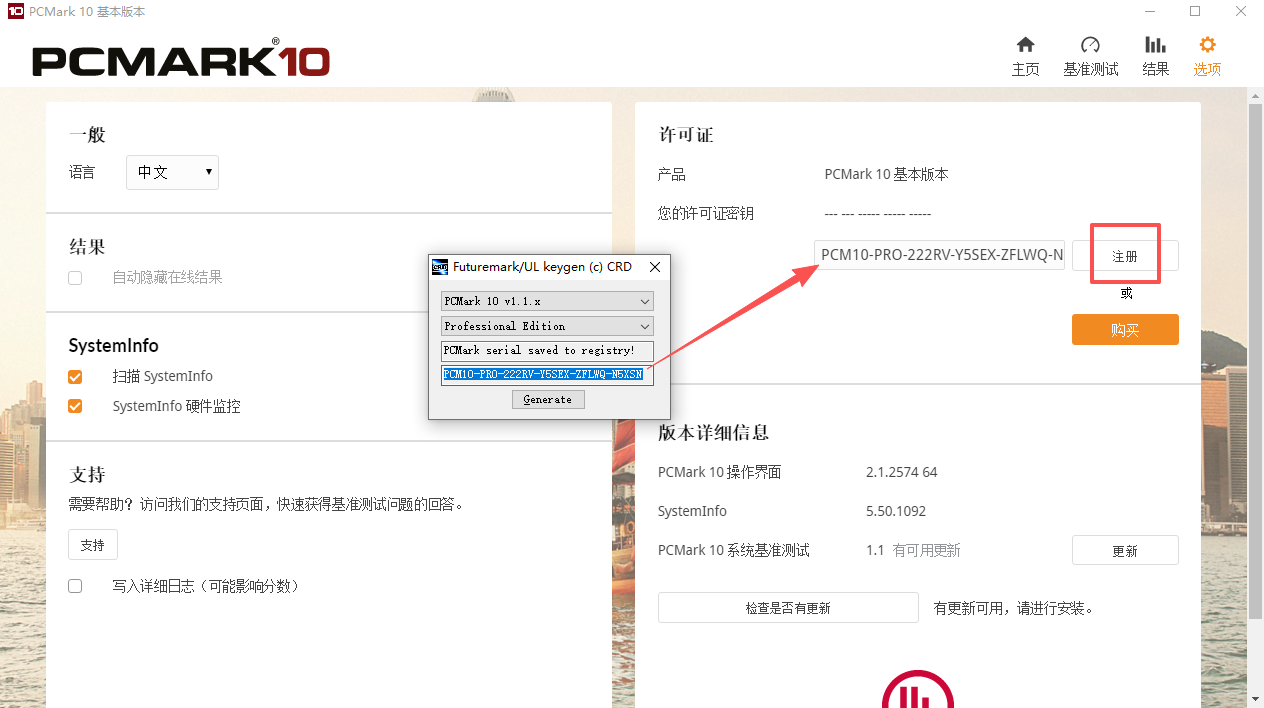Expand the Professional Edition dropdown in keygen
This screenshot has height=708, width=1264.
(547, 326)
